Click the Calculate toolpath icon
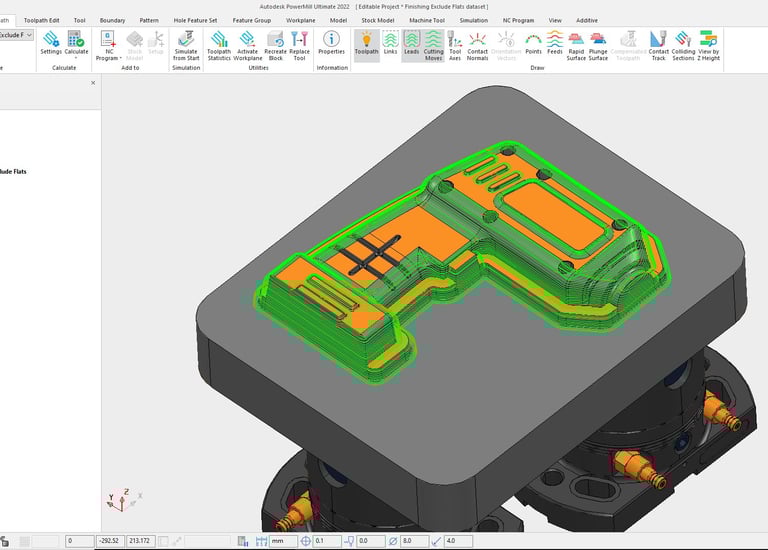 click(76, 40)
